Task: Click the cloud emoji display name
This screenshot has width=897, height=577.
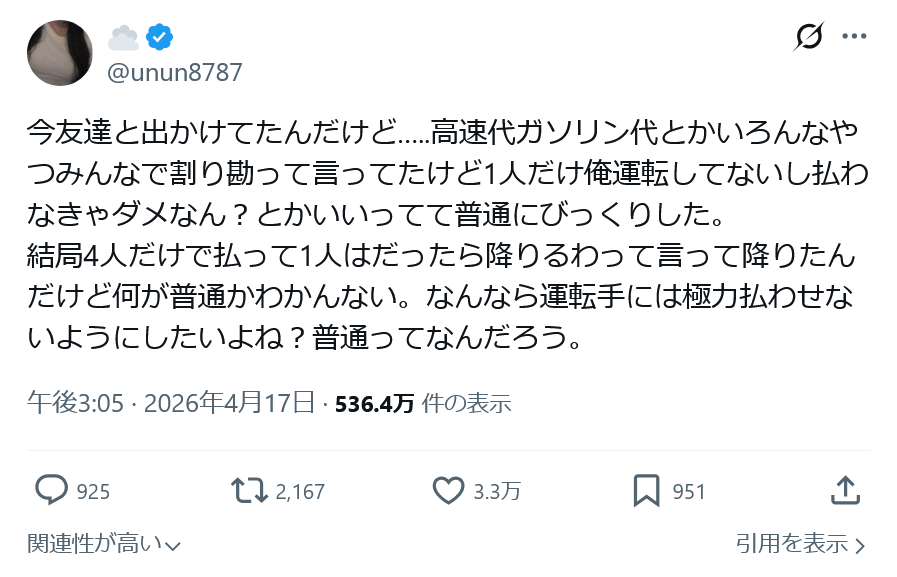Action: click(124, 38)
